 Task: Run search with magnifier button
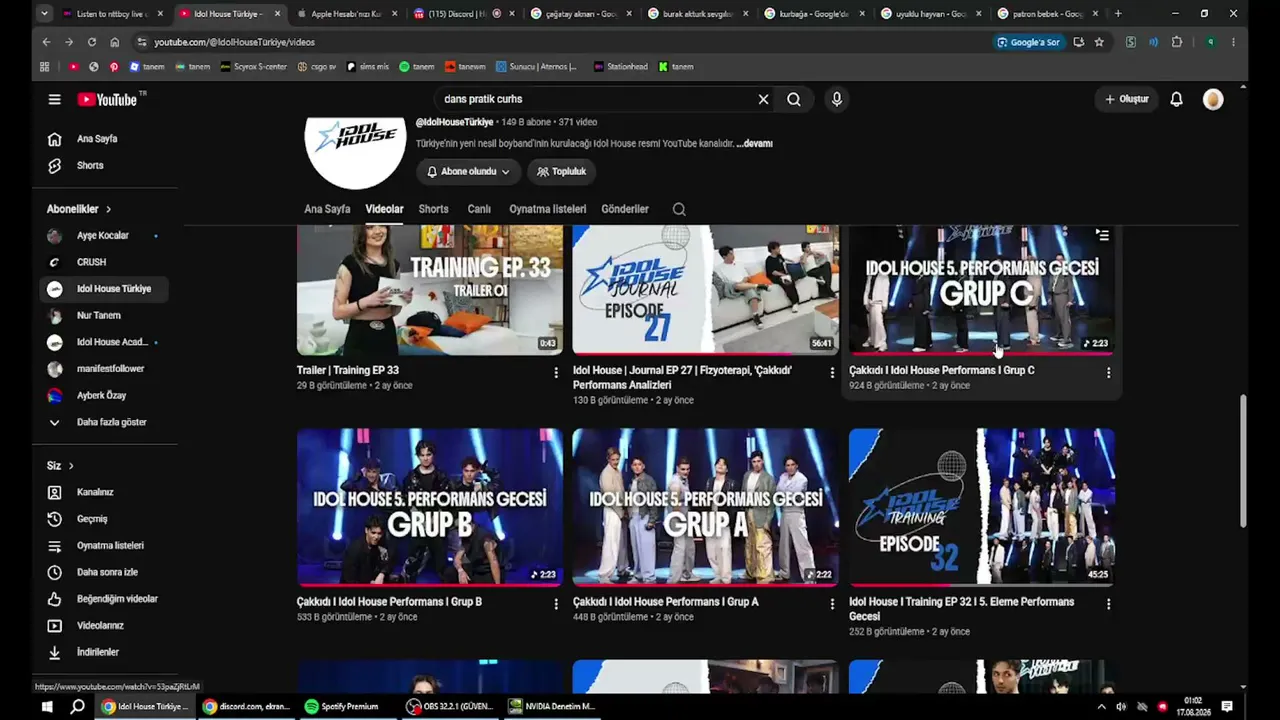(x=794, y=99)
